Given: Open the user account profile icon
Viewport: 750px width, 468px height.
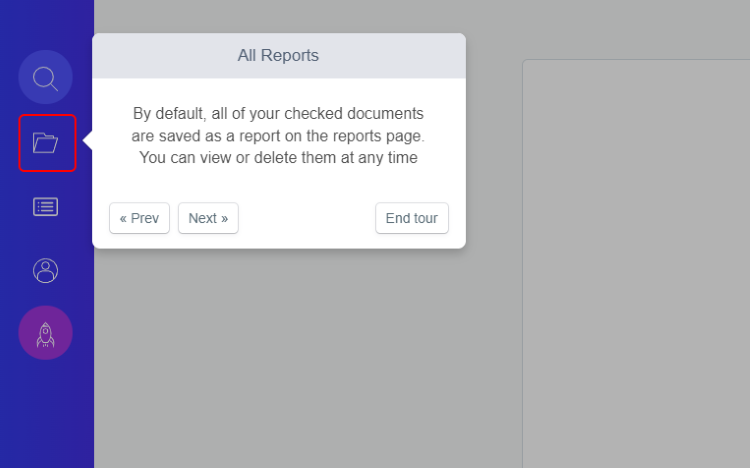Looking at the screenshot, I should coord(45,271).
